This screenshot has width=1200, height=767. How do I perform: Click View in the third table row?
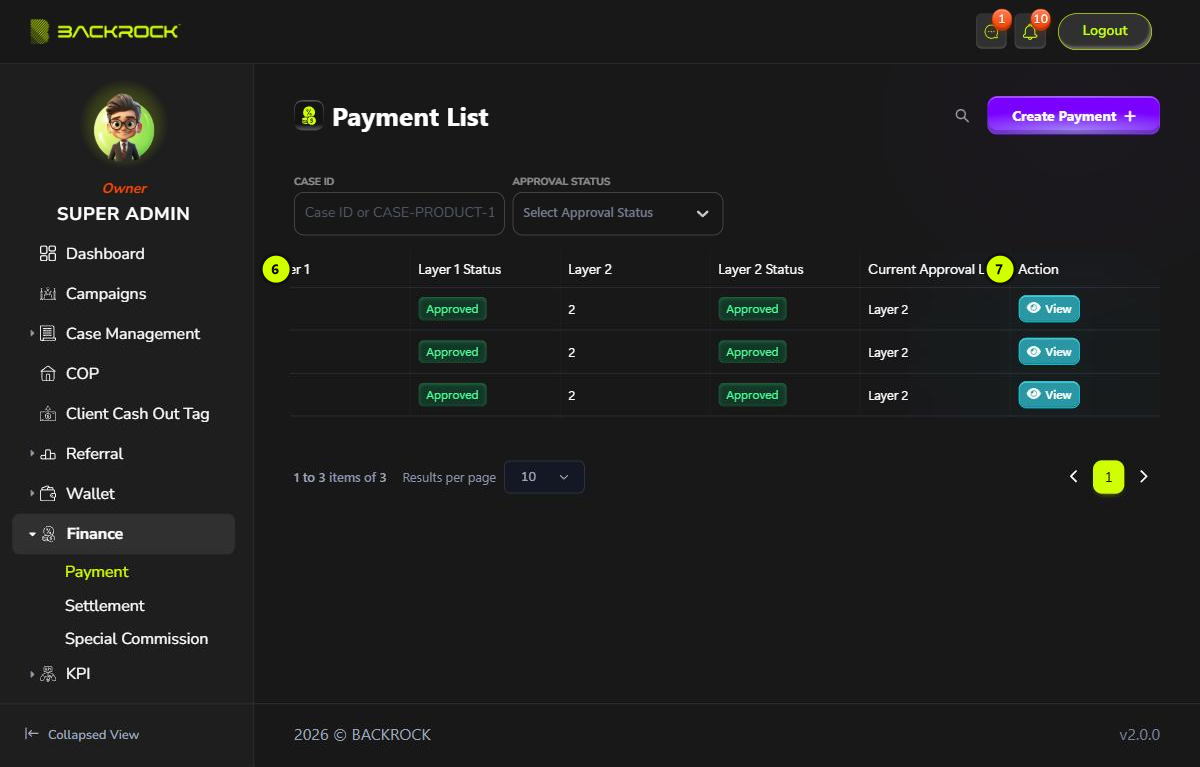point(1049,395)
